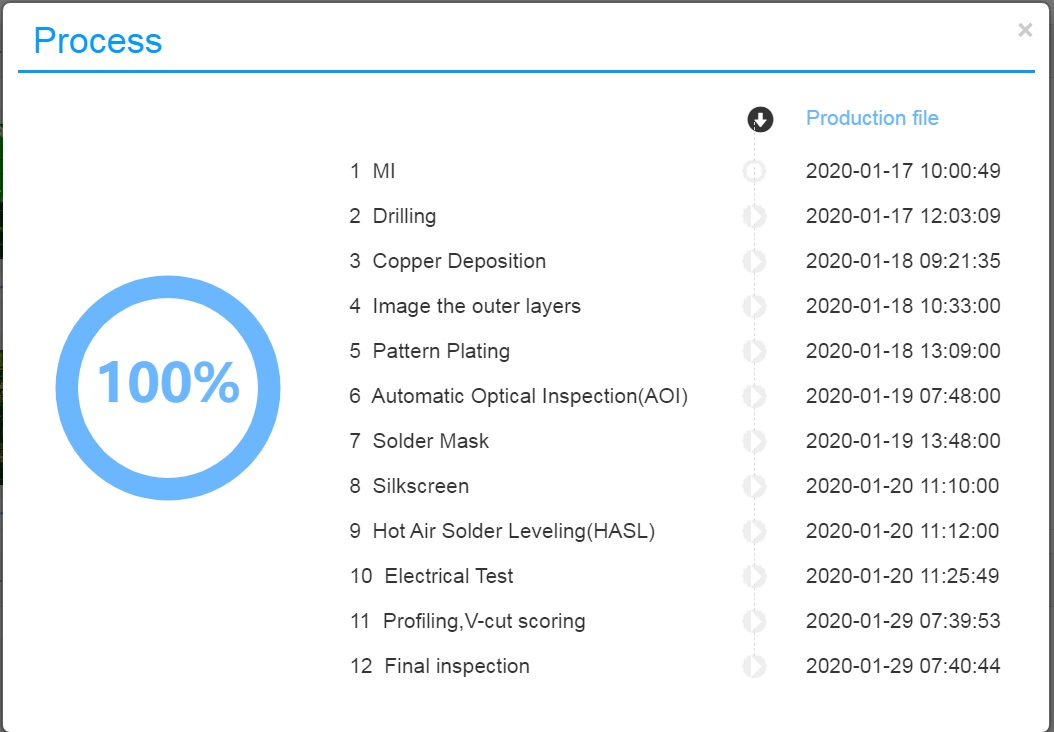Click the Drilling step arrow marker

(754, 216)
